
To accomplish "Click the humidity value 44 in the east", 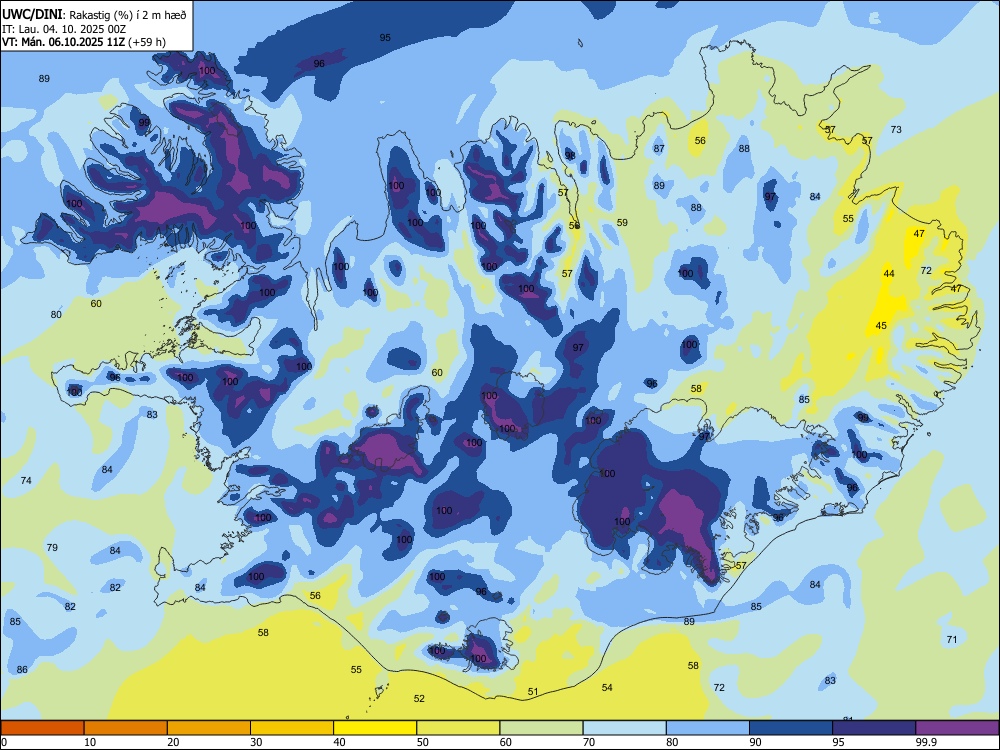I will 889,274.
